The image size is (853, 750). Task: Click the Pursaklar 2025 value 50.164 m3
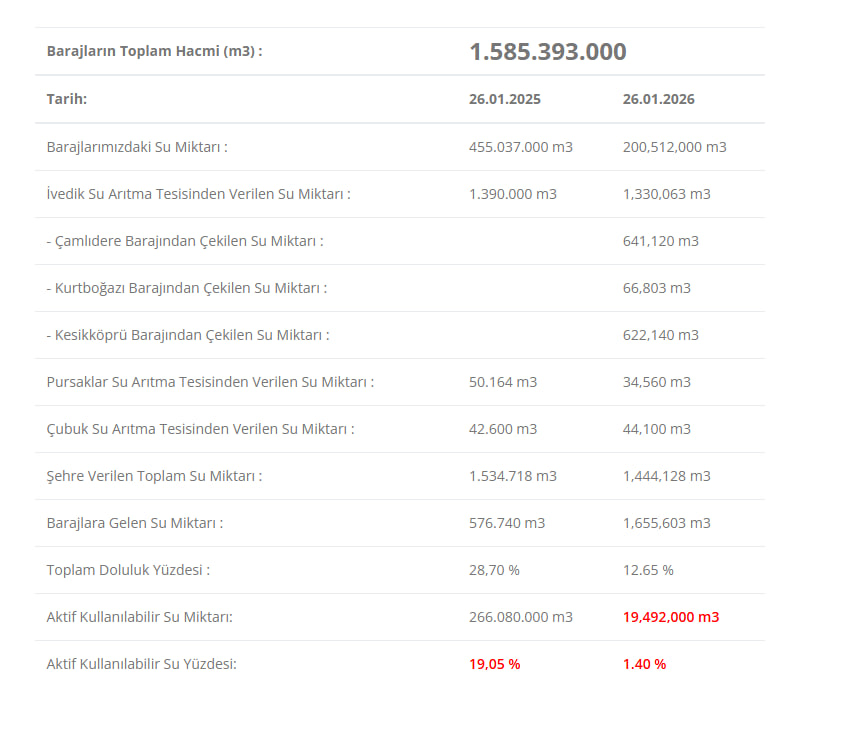(502, 382)
